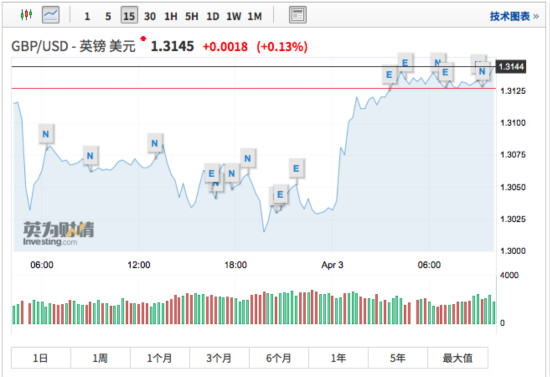This screenshot has height=377, width=550.
Task: Click the E marker beside 1.3125 line
Action: [x=389, y=75]
